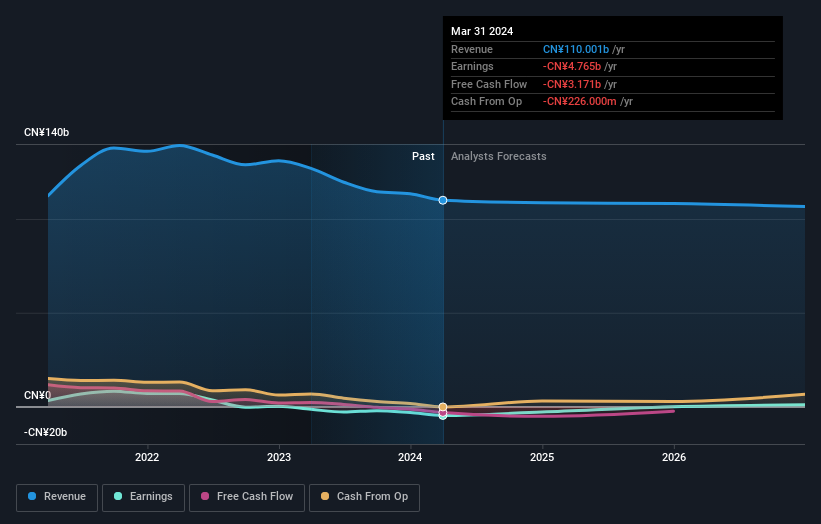The image size is (821, 524).
Task: Click the -CN¥20b y-axis label
Action: [46, 432]
